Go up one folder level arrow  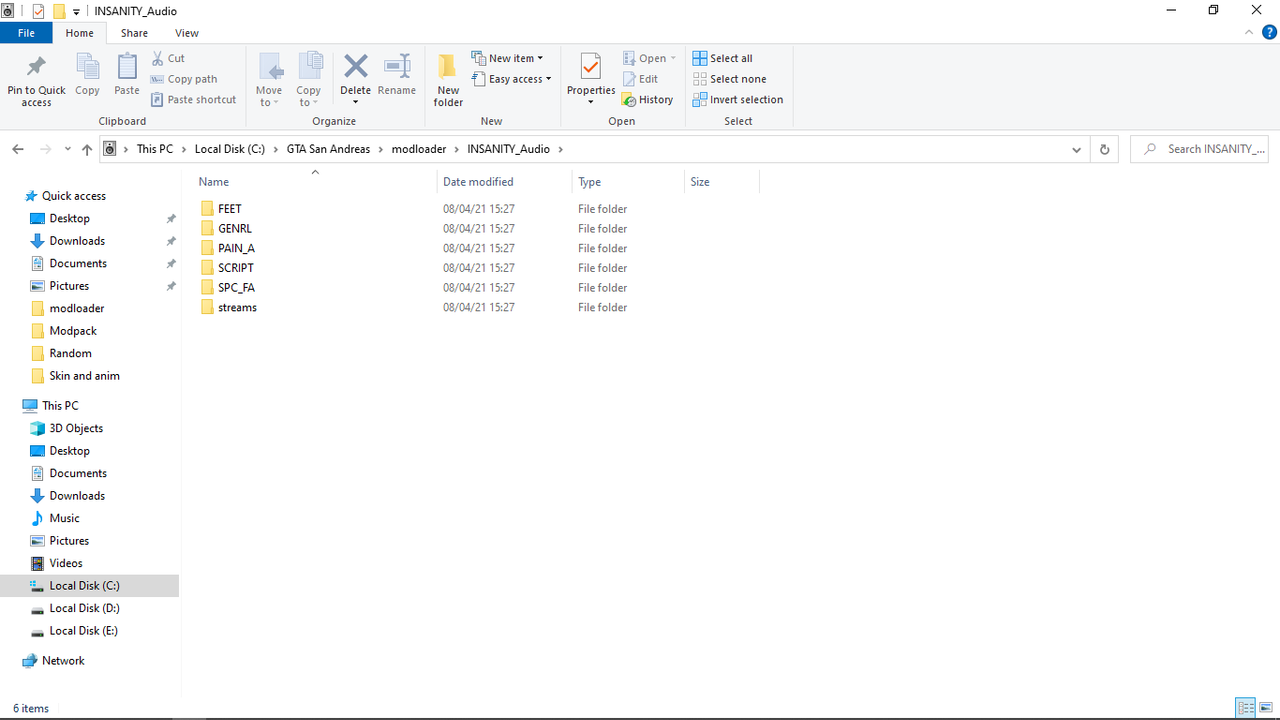pyautogui.click(x=87, y=149)
